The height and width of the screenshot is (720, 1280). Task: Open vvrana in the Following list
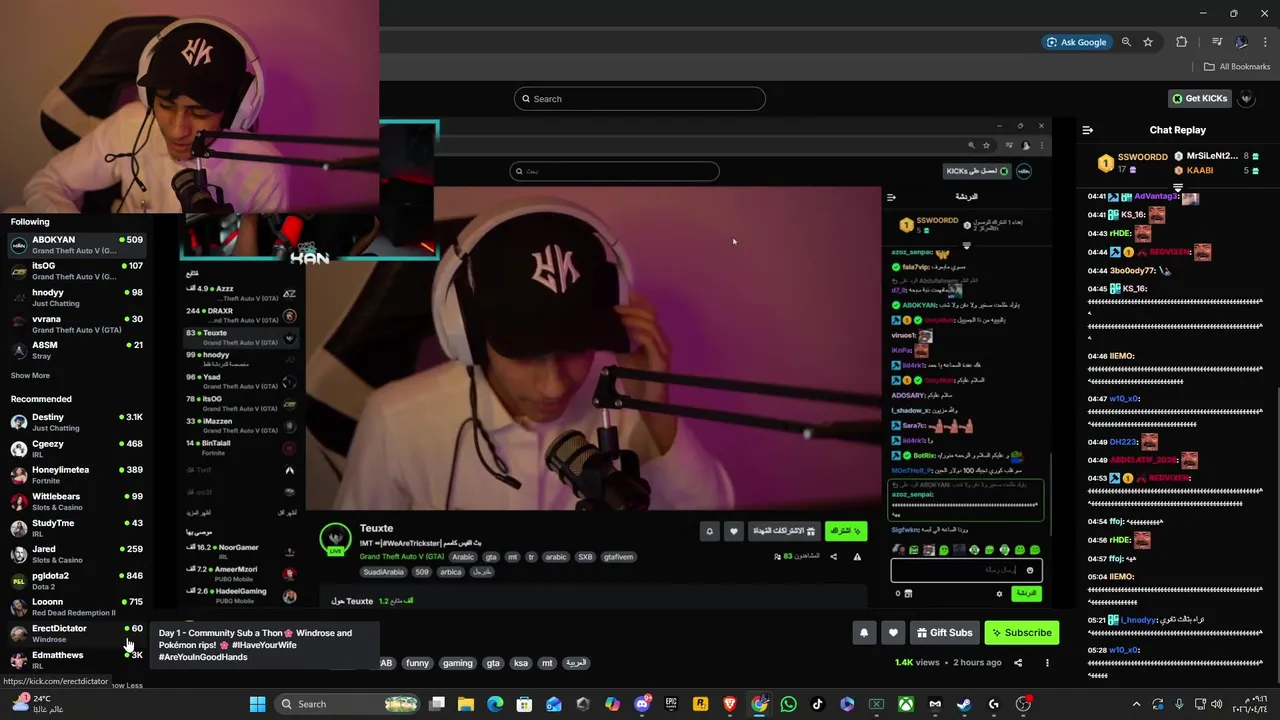(77, 324)
